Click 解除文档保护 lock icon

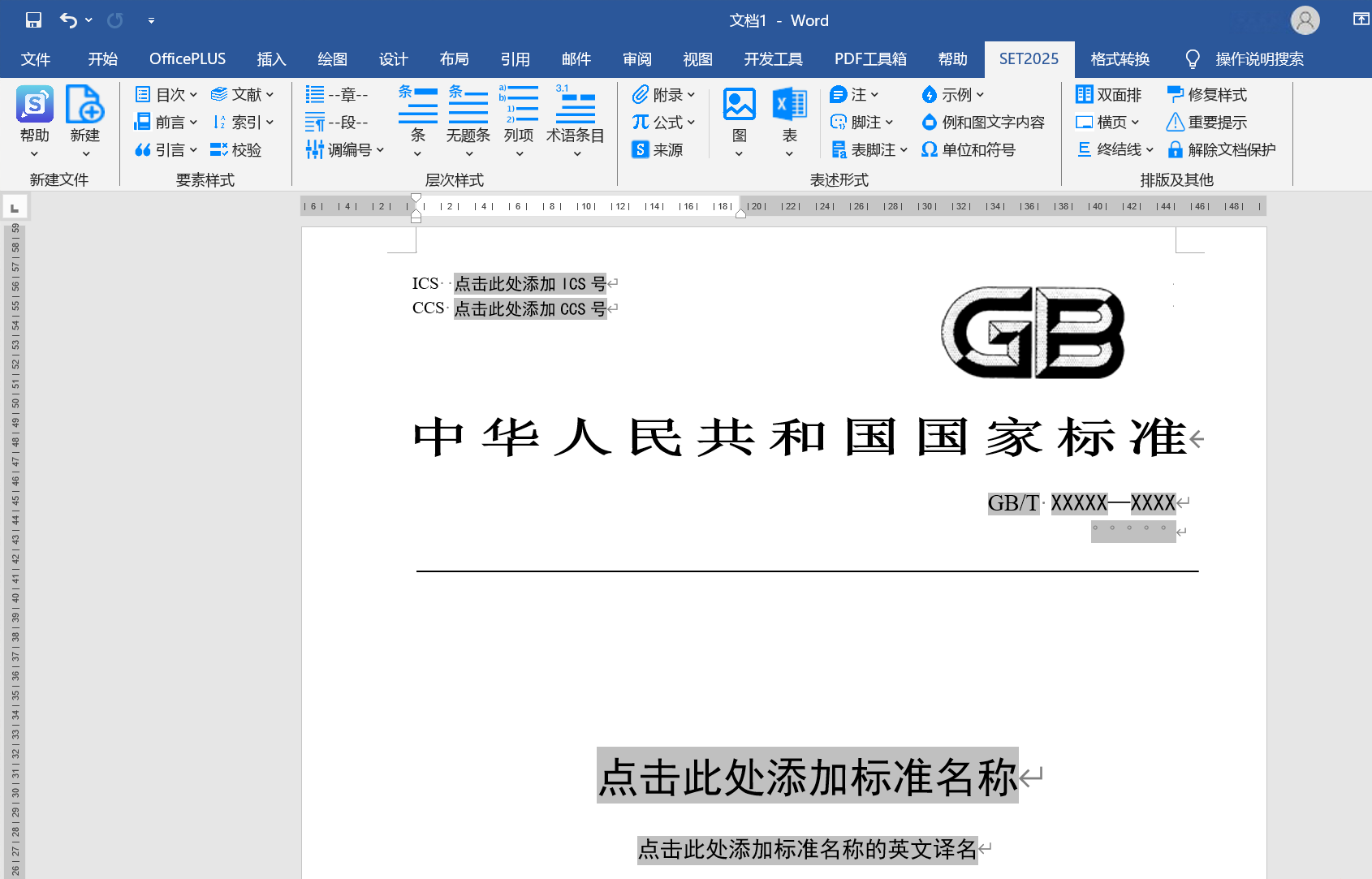(x=1175, y=149)
